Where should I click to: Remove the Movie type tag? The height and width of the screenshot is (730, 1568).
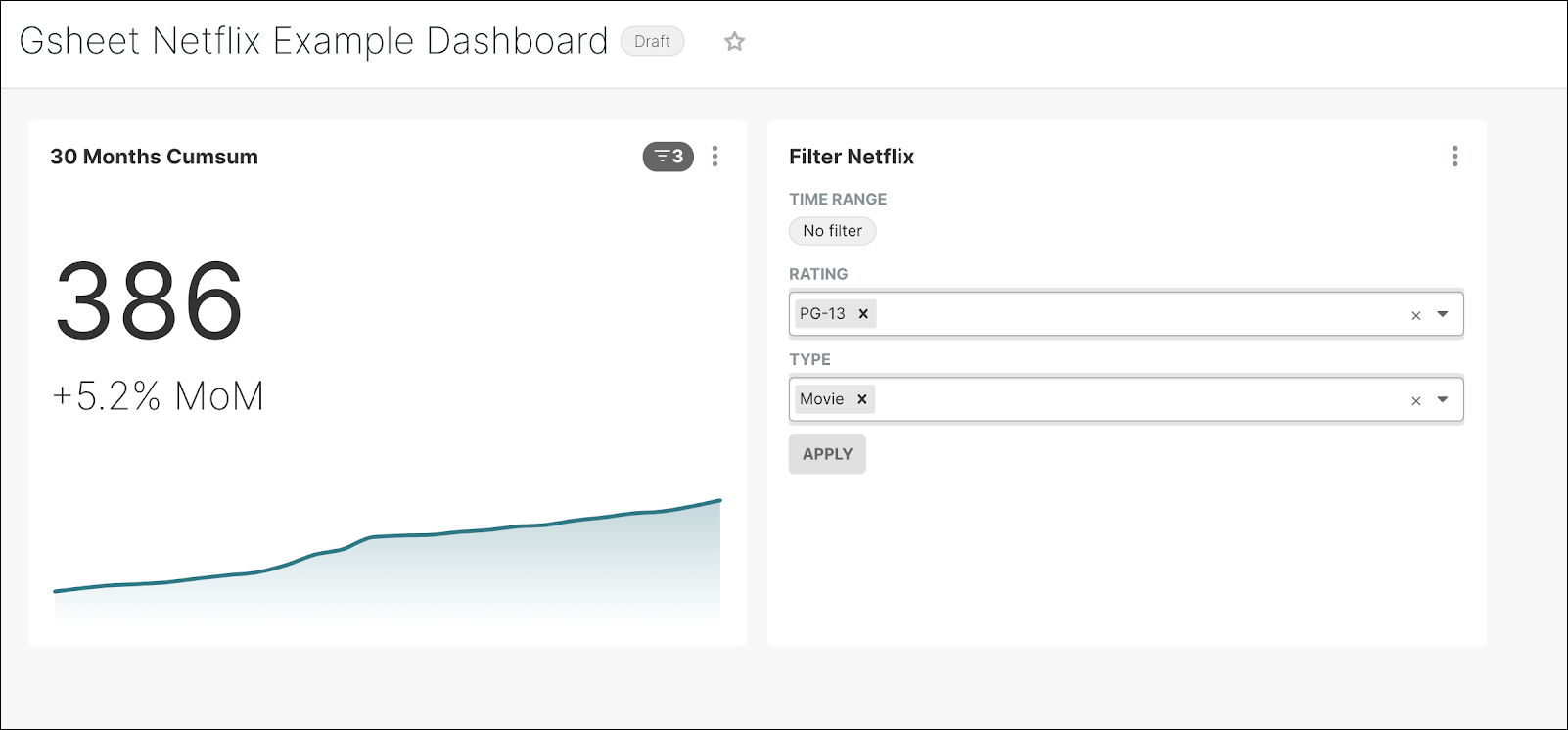862,399
